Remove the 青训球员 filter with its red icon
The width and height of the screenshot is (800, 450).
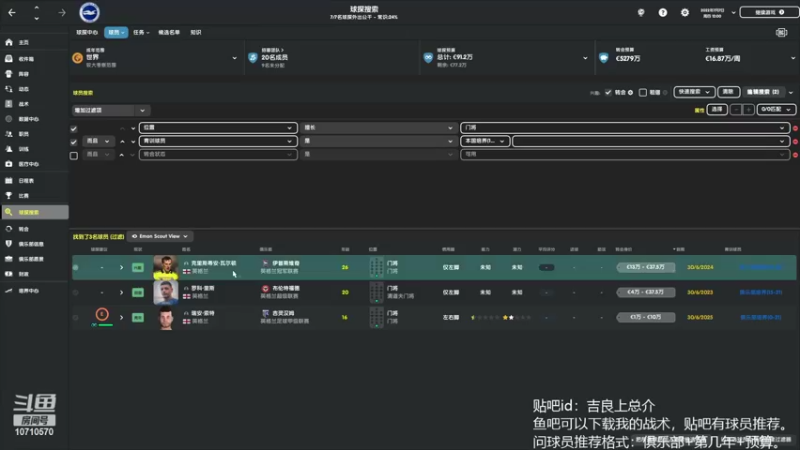coord(795,141)
